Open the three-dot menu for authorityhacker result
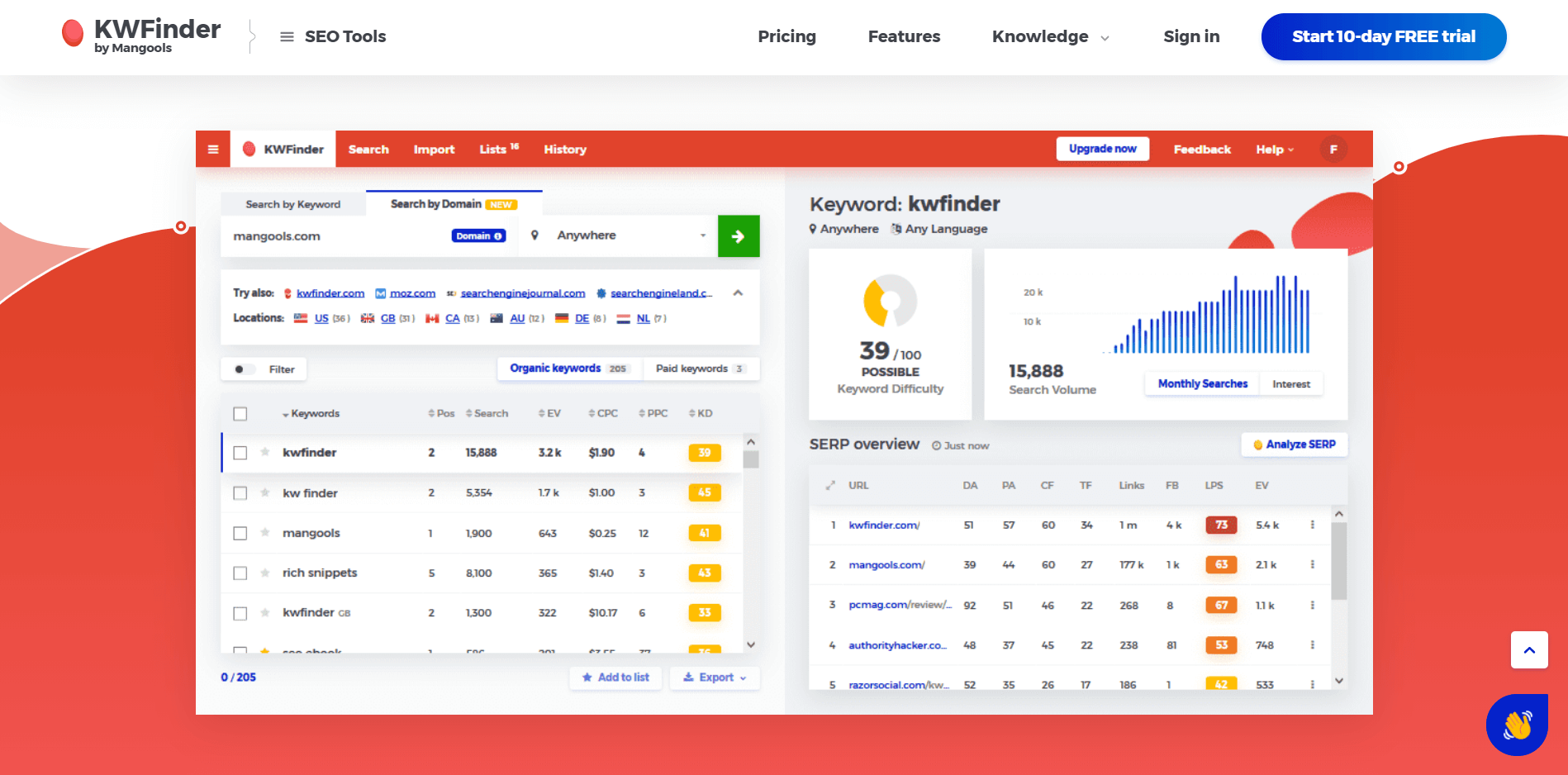The height and width of the screenshot is (775, 1568). [1312, 644]
